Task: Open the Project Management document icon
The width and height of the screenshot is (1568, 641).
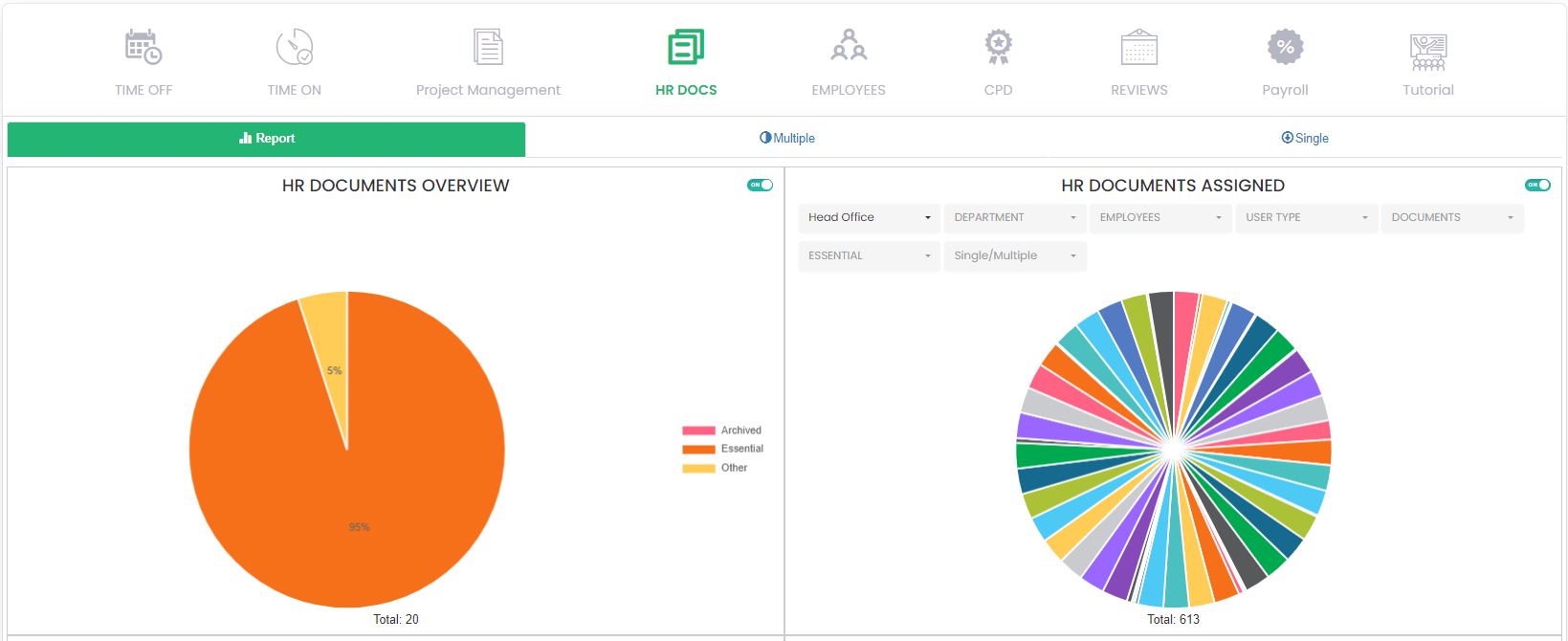Action: tap(488, 47)
